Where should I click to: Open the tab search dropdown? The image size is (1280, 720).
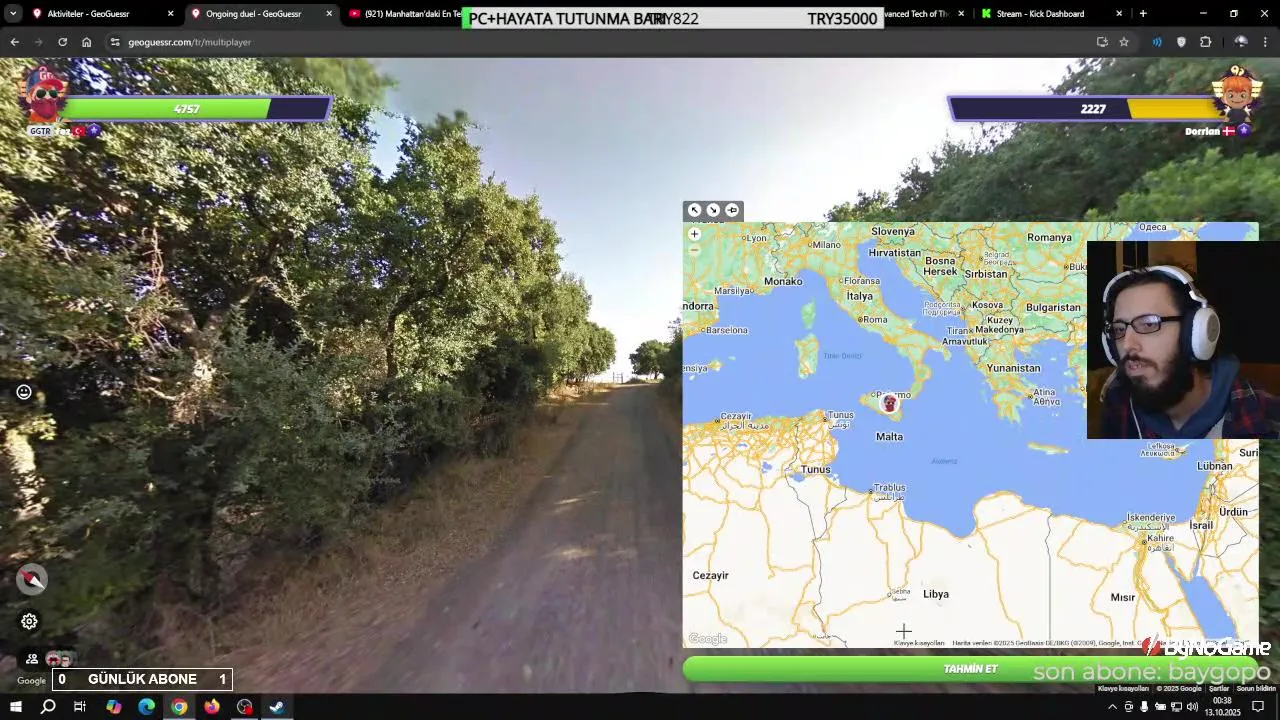click(12, 14)
